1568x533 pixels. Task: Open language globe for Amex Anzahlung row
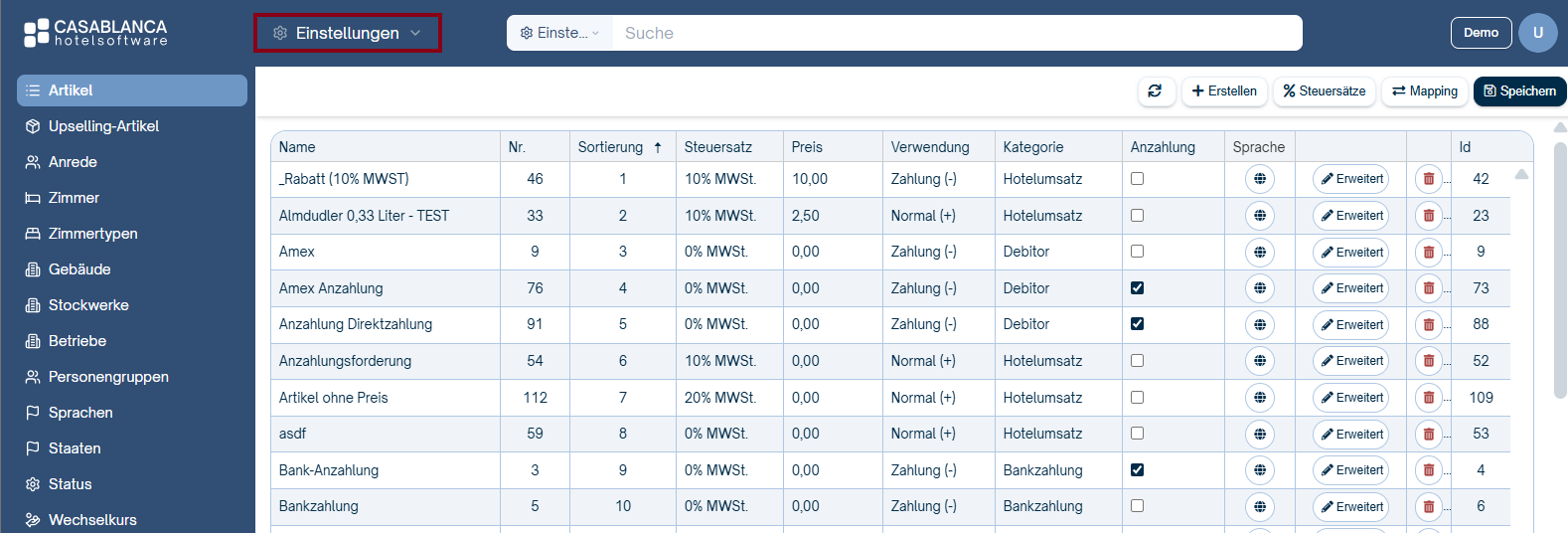click(1259, 288)
